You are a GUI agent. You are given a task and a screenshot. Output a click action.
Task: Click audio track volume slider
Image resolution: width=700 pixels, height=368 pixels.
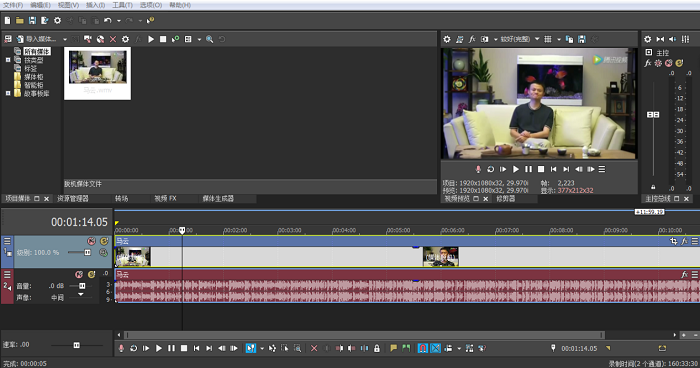pyautogui.click(x=82, y=286)
